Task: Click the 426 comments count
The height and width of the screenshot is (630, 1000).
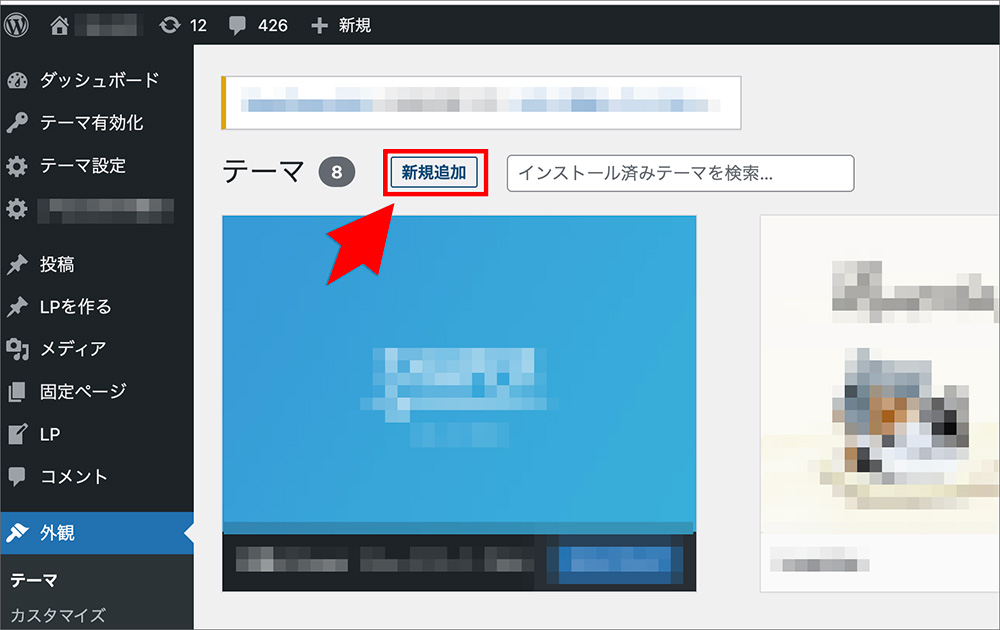Action: tap(272, 26)
